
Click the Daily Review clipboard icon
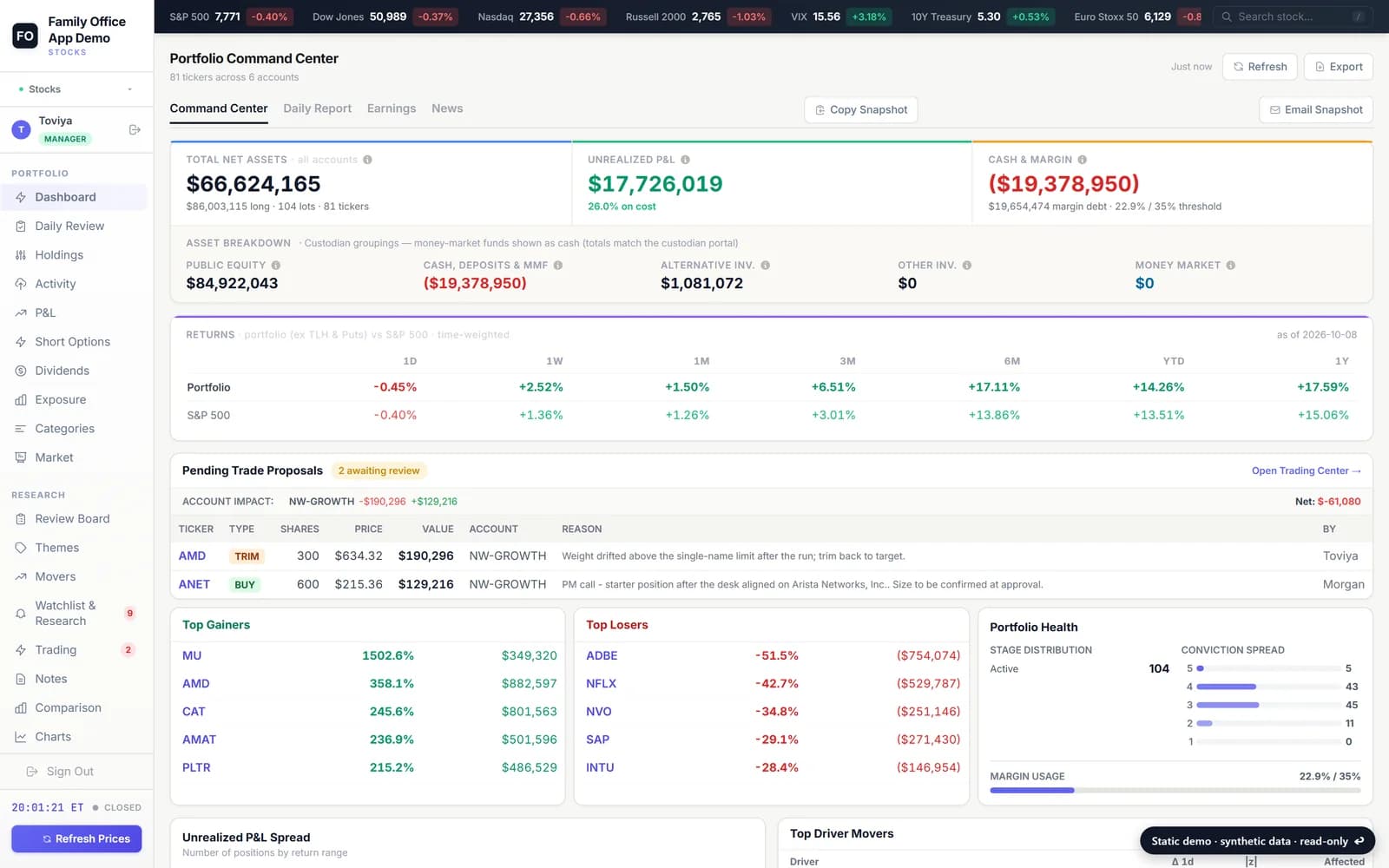tap(21, 226)
